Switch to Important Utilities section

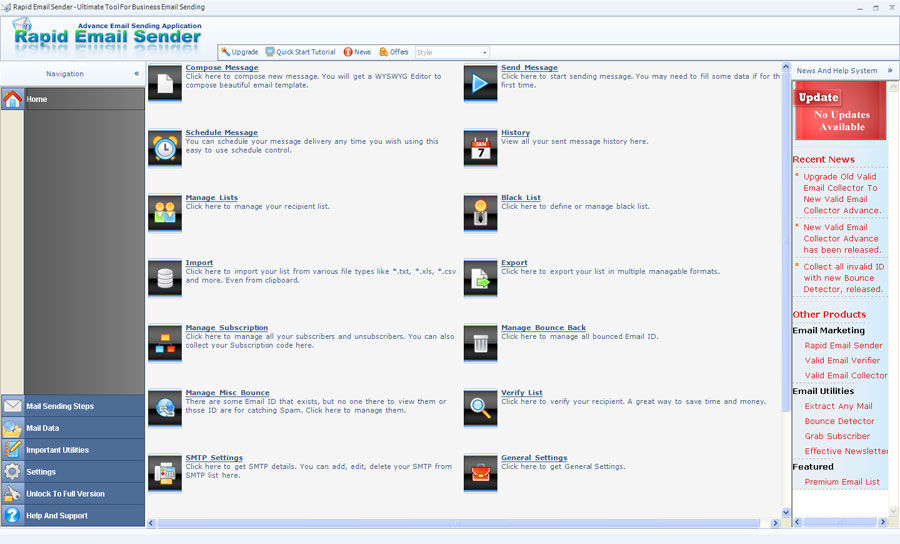(x=72, y=450)
